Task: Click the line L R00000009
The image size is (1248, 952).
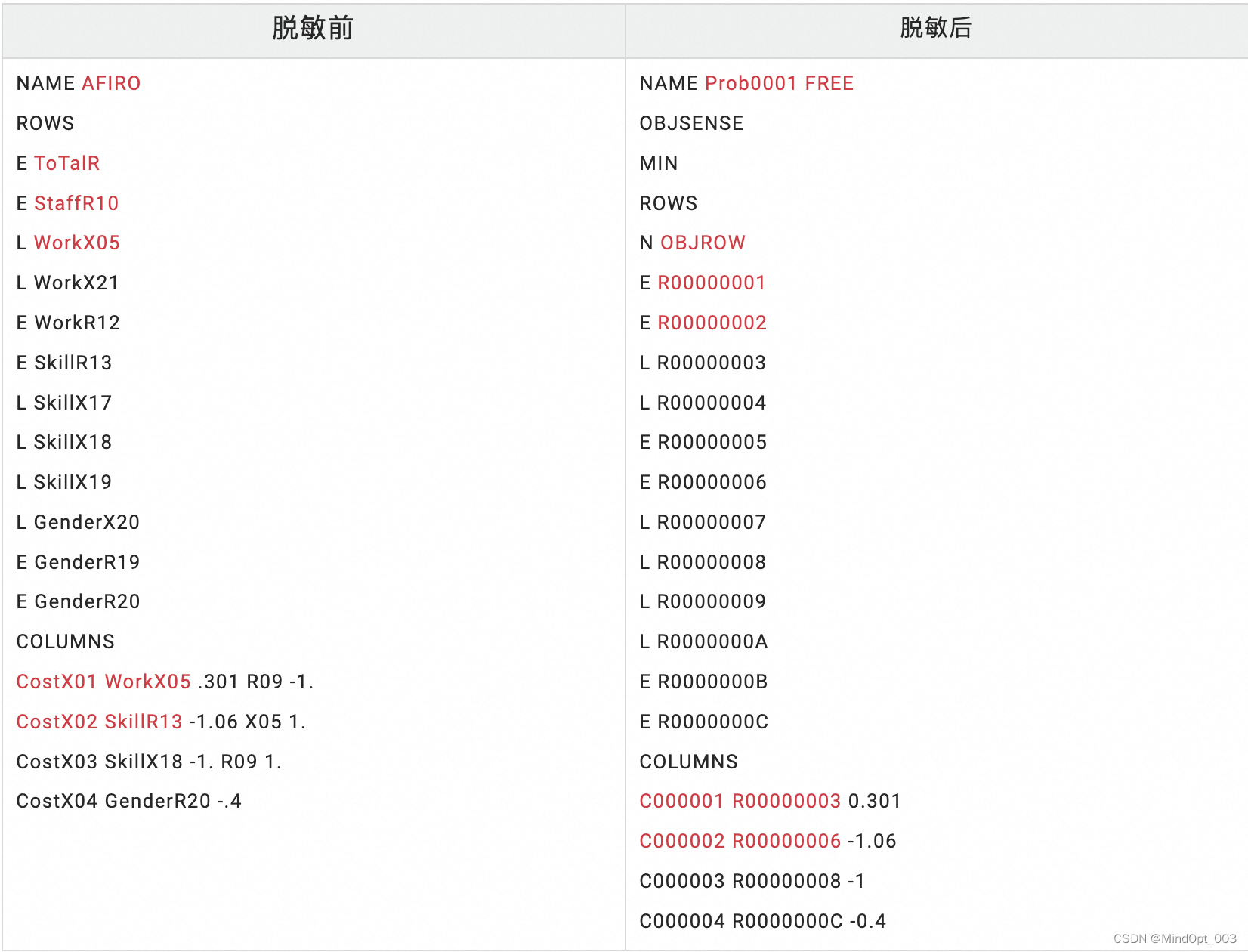Action: 703,601
